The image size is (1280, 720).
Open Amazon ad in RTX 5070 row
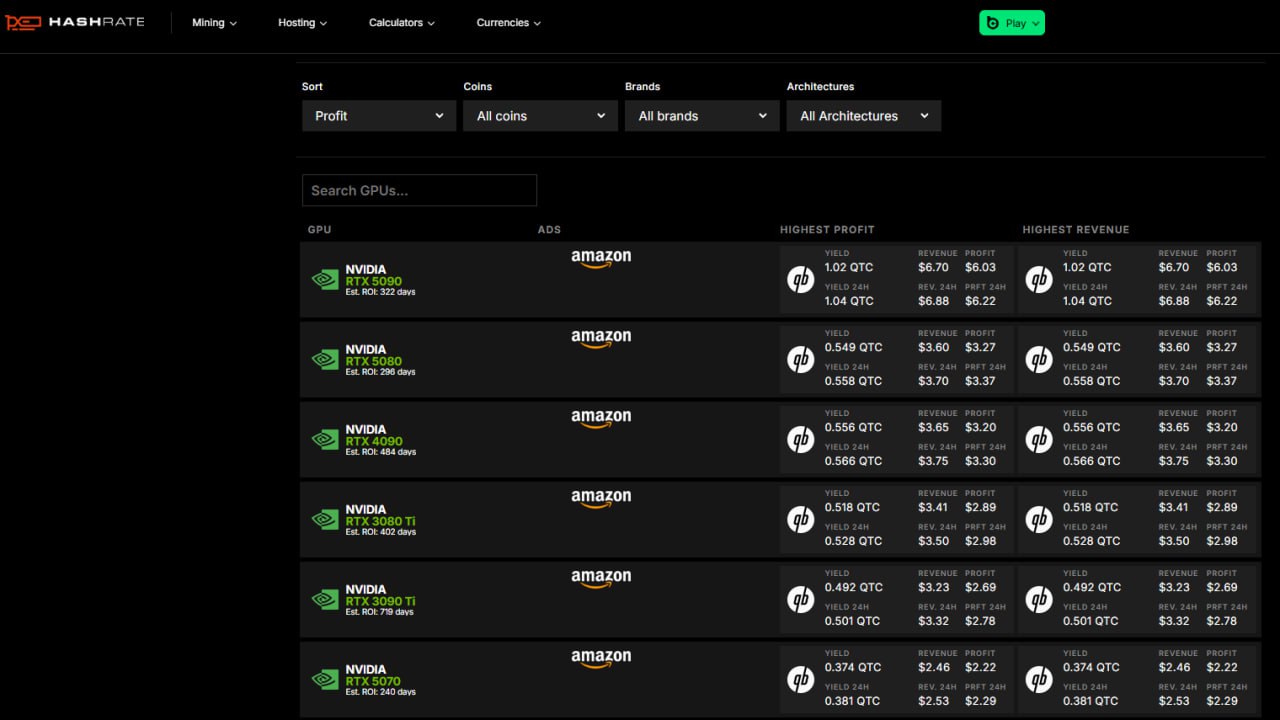pyautogui.click(x=601, y=659)
